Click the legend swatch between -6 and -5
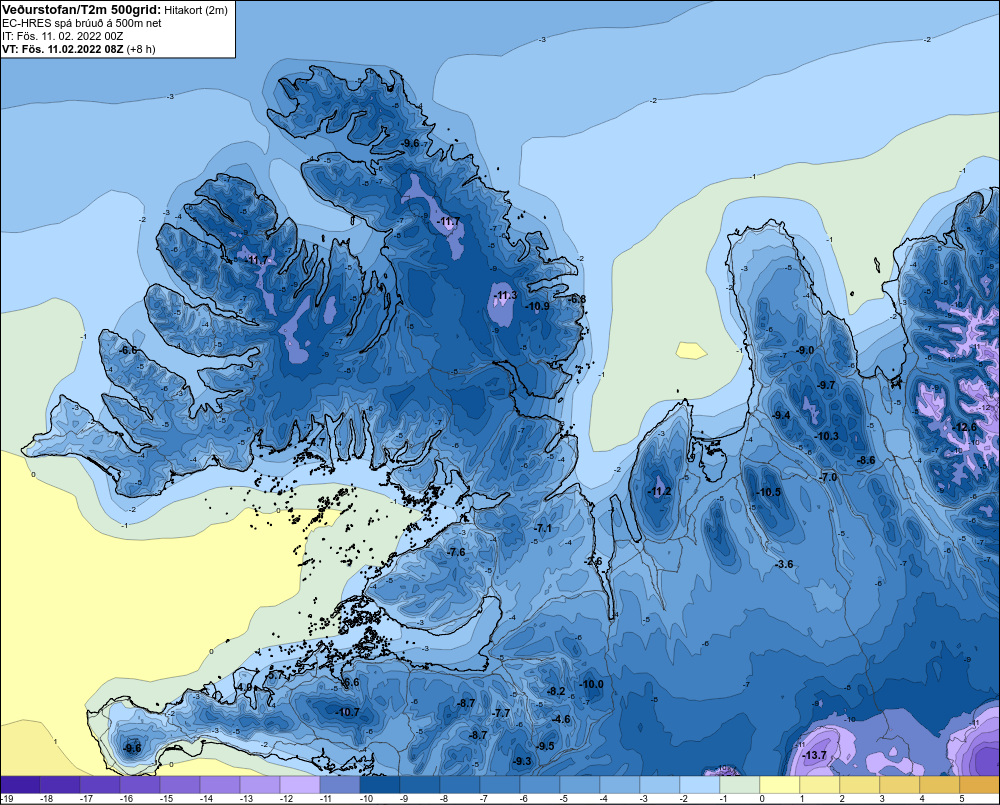The image size is (1000, 805). [540, 785]
